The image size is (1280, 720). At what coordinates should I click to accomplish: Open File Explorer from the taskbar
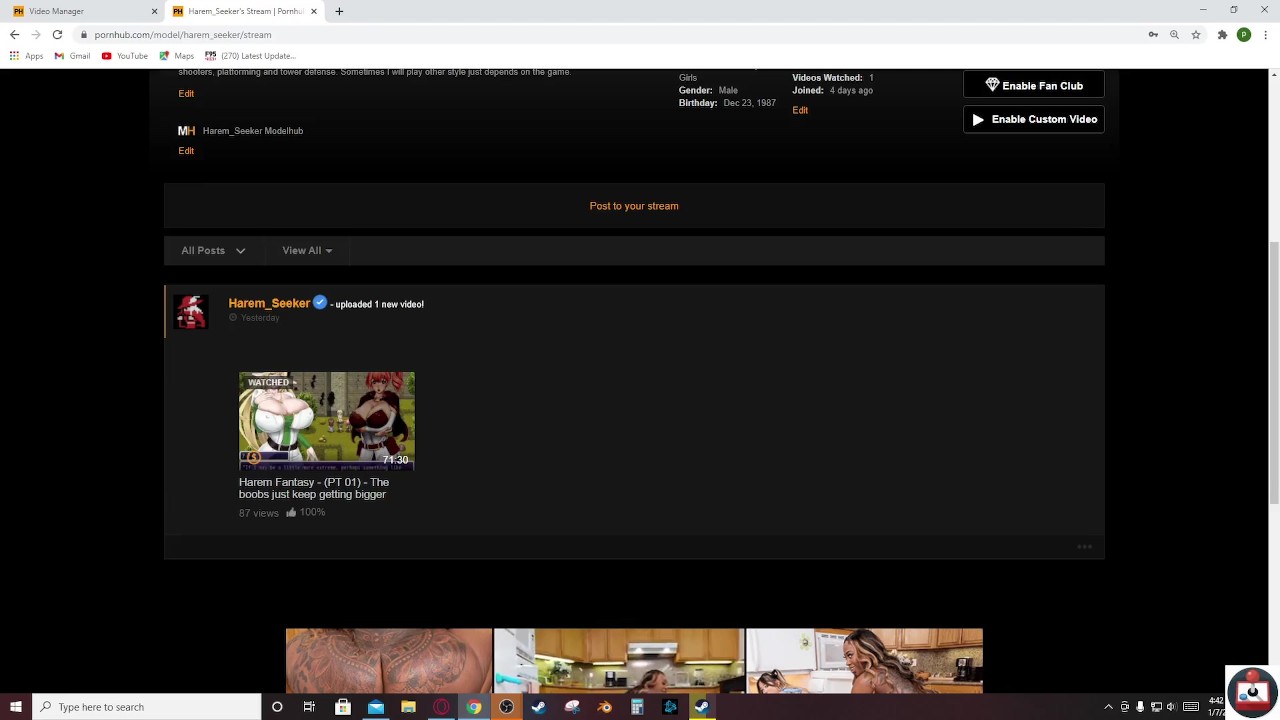(x=408, y=707)
